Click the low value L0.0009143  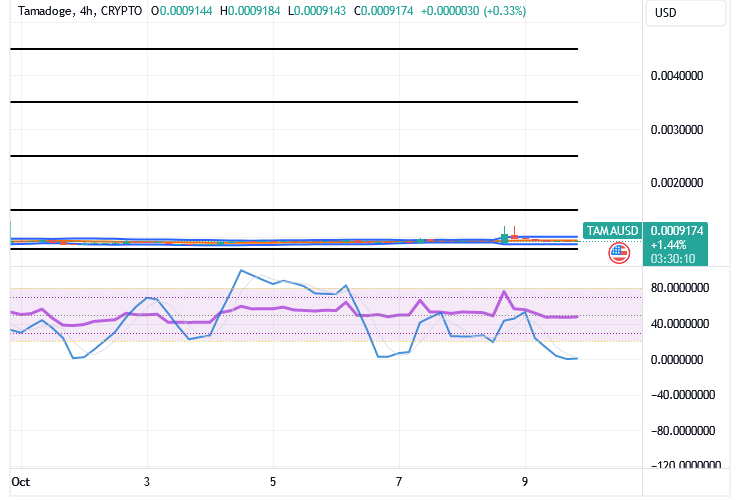pos(317,11)
